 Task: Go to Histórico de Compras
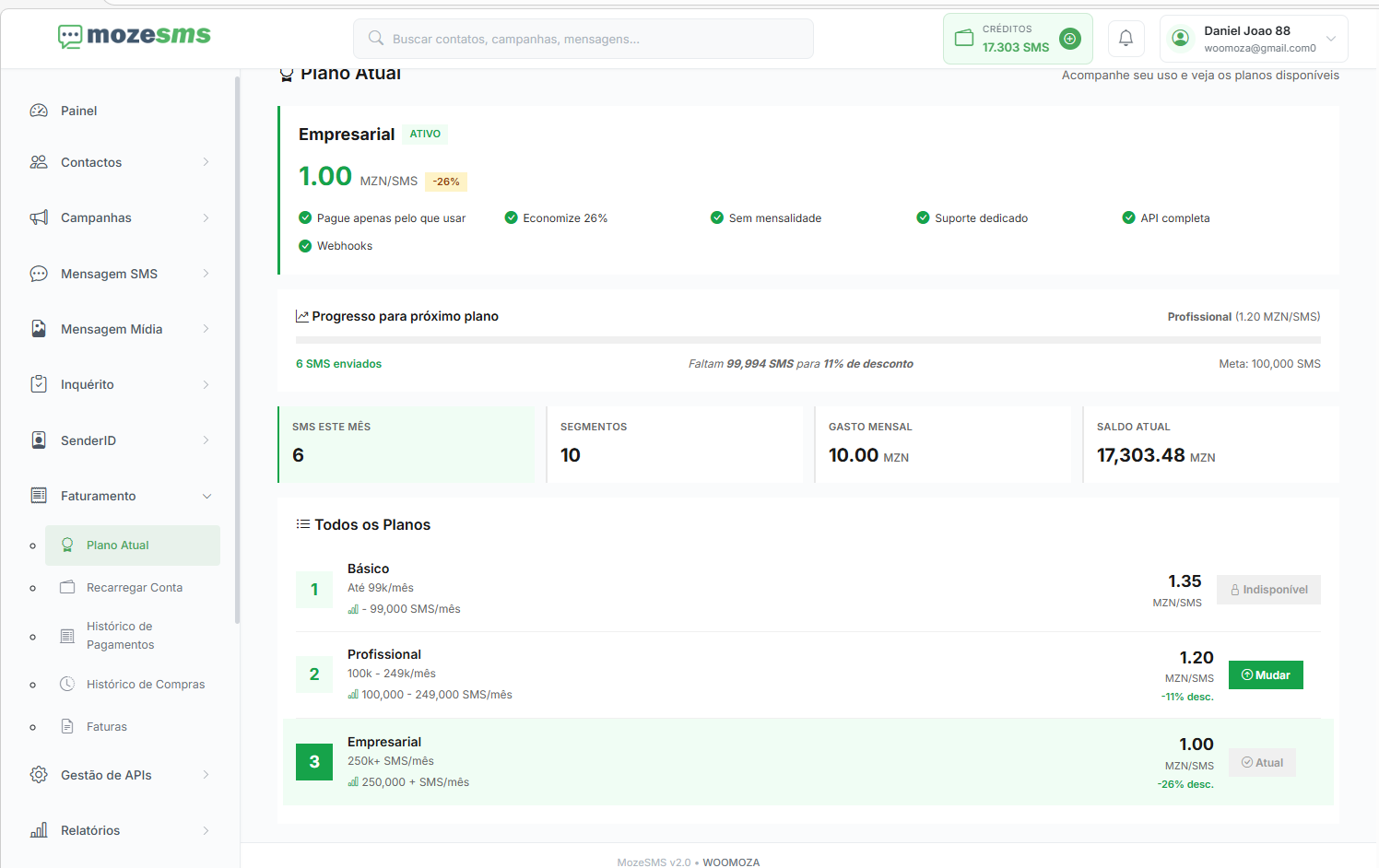click(x=145, y=685)
